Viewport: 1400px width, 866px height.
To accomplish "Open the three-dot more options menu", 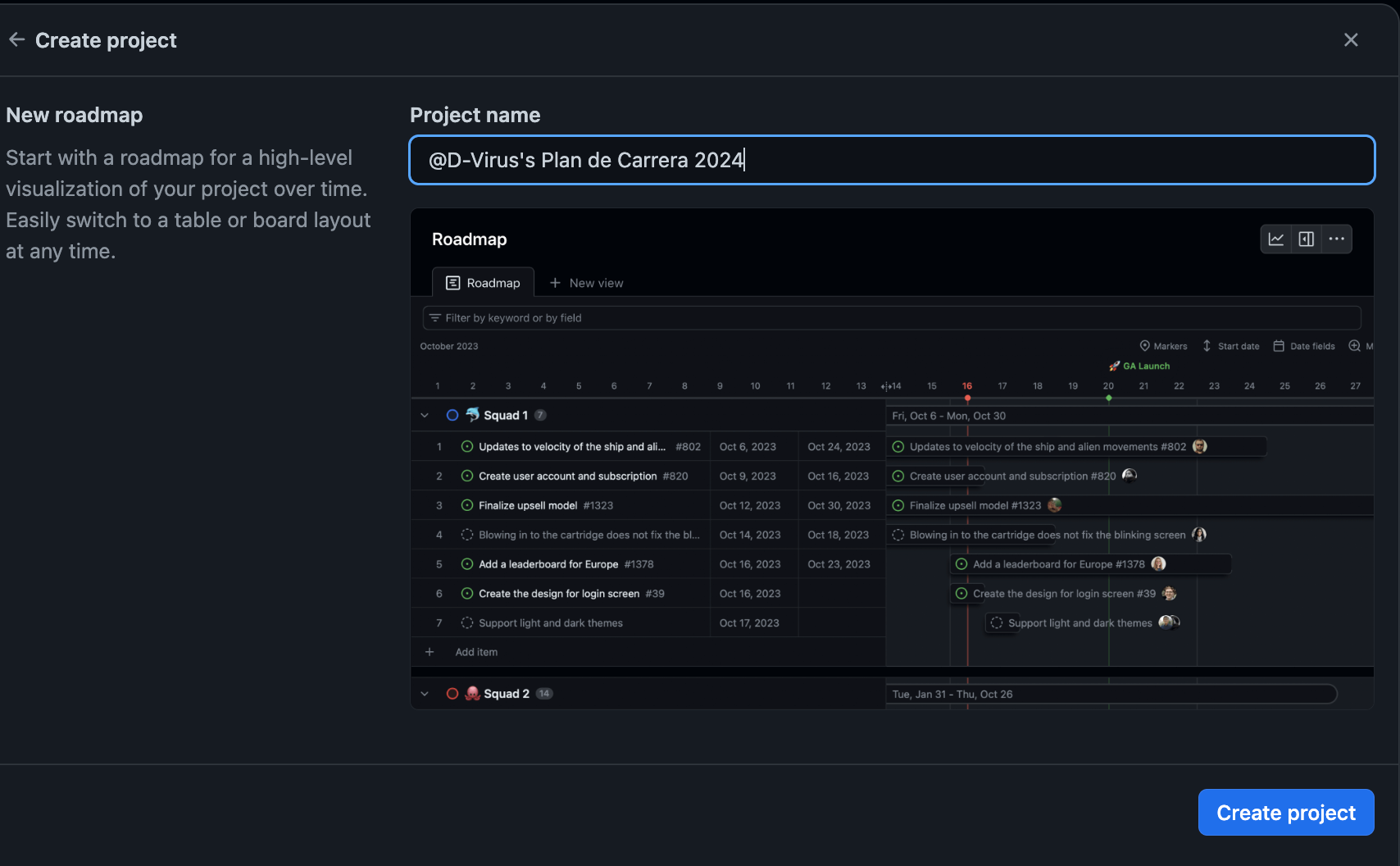I will [x=1337, y=239].
